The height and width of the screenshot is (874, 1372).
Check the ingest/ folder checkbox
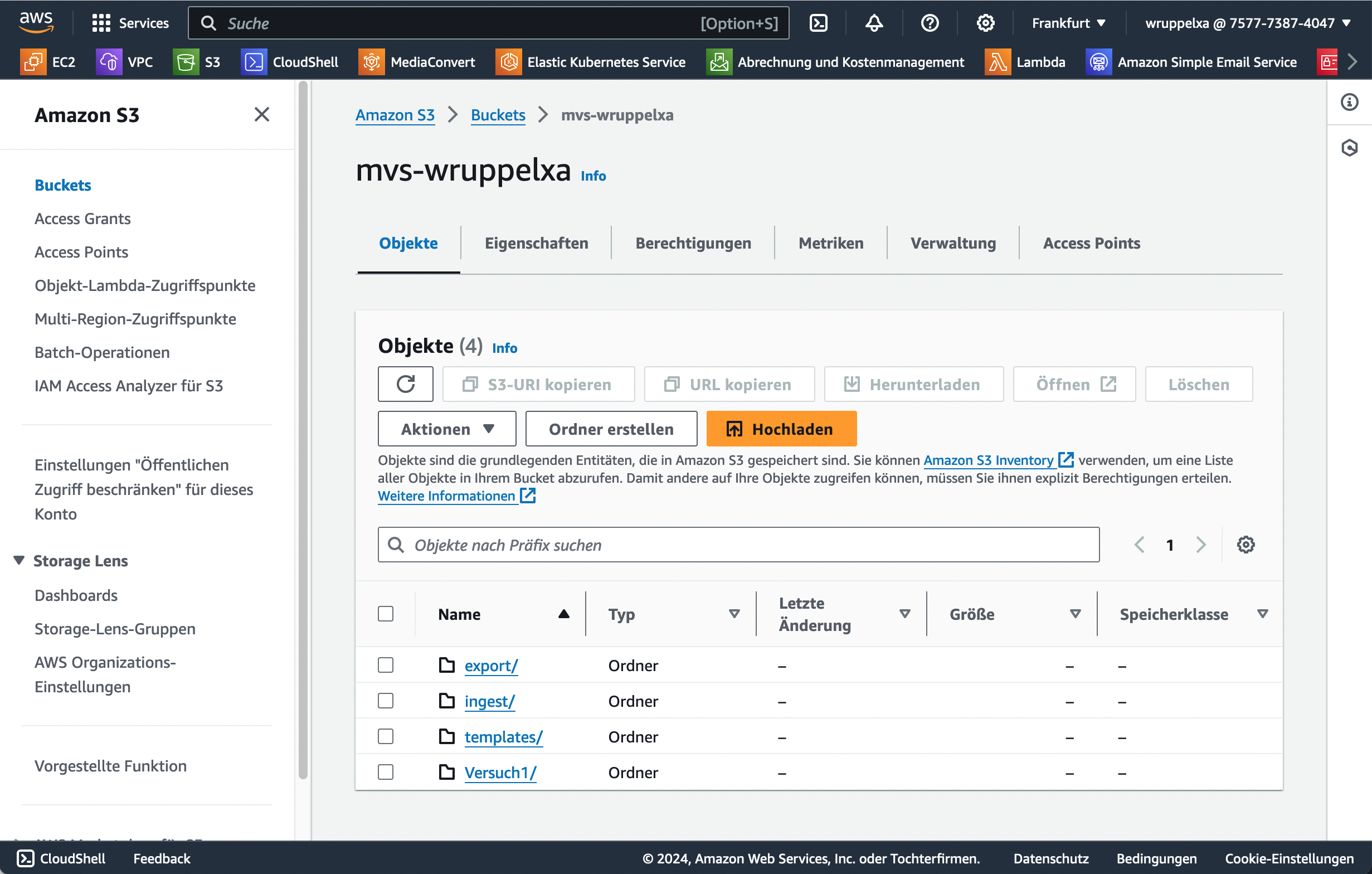(x=386, y=701)
